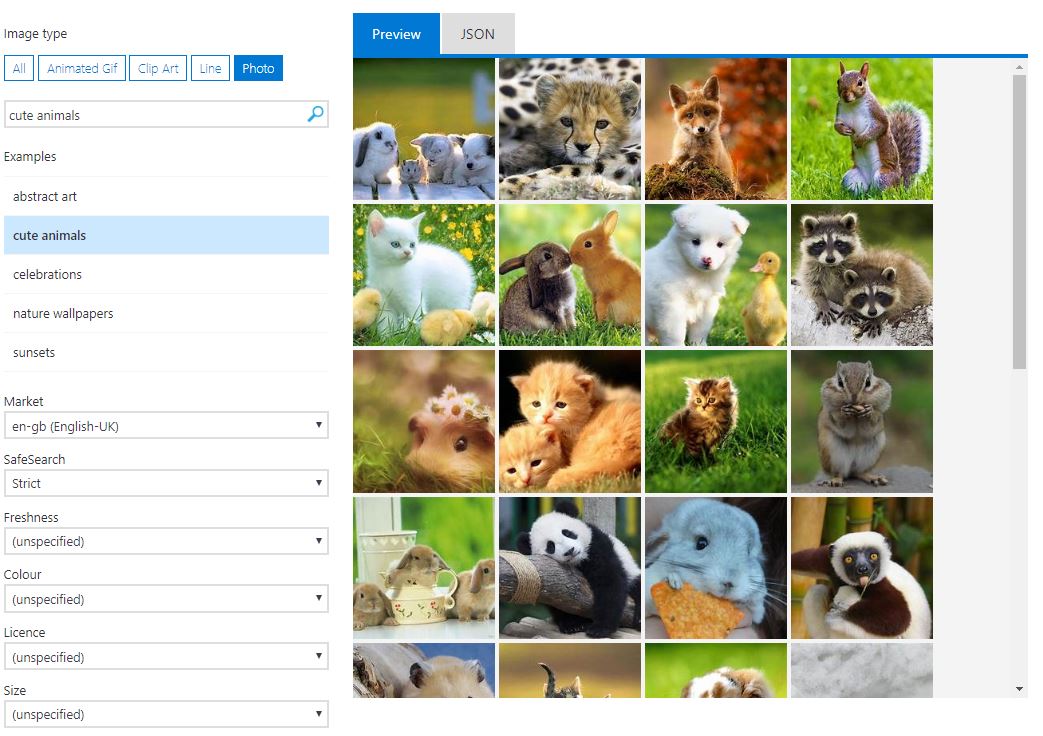Pick the celebrations example query
Viewport: 1043px width, 736px height.
click(166, 274)
